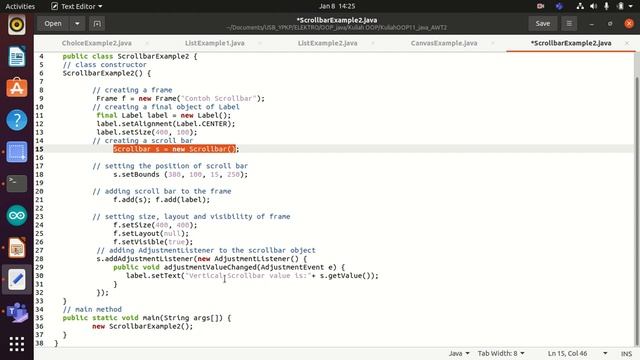Viewport: 640px width, 360px height.
Task: Click the Open button
Action: (53, 24)
